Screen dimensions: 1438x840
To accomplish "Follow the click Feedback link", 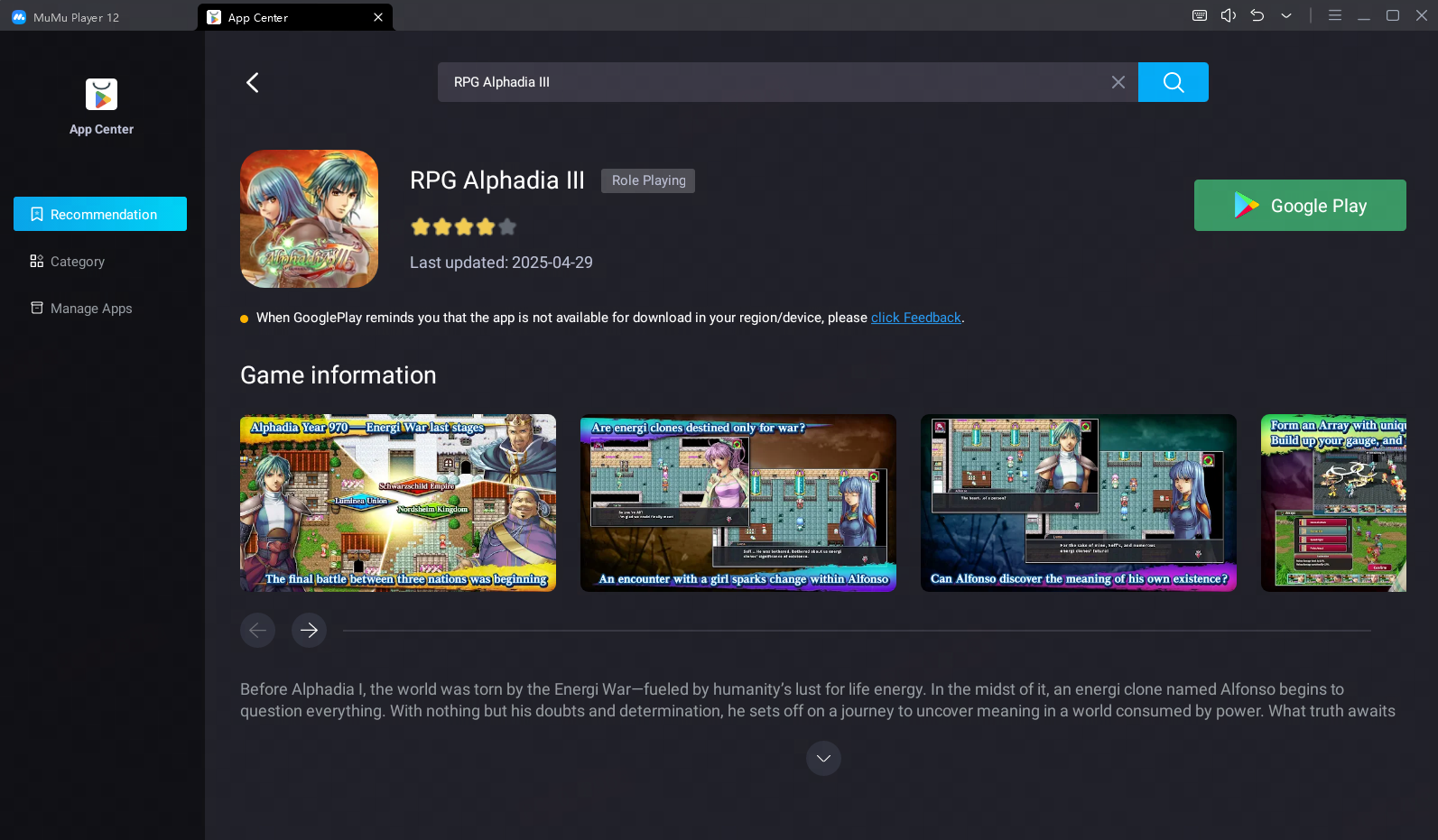I will point(915,318).
